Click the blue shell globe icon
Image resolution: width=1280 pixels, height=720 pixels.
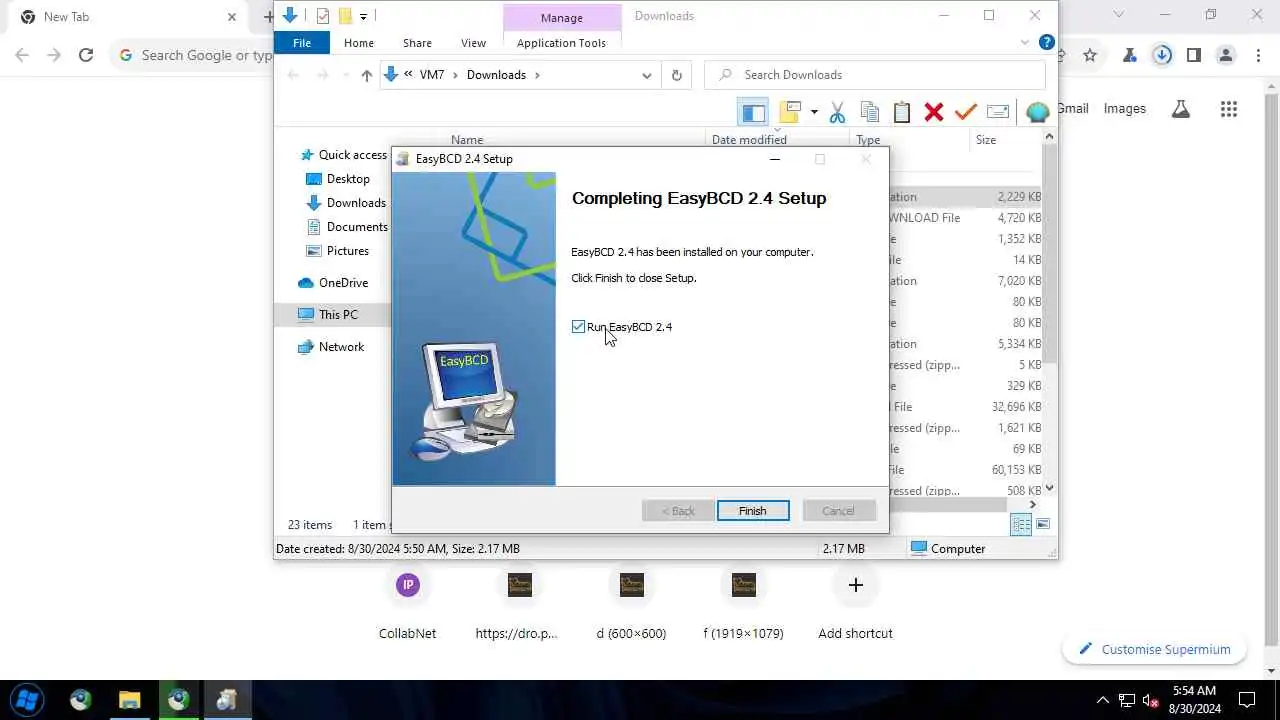pyautogui.click(x=1037, y=112)
